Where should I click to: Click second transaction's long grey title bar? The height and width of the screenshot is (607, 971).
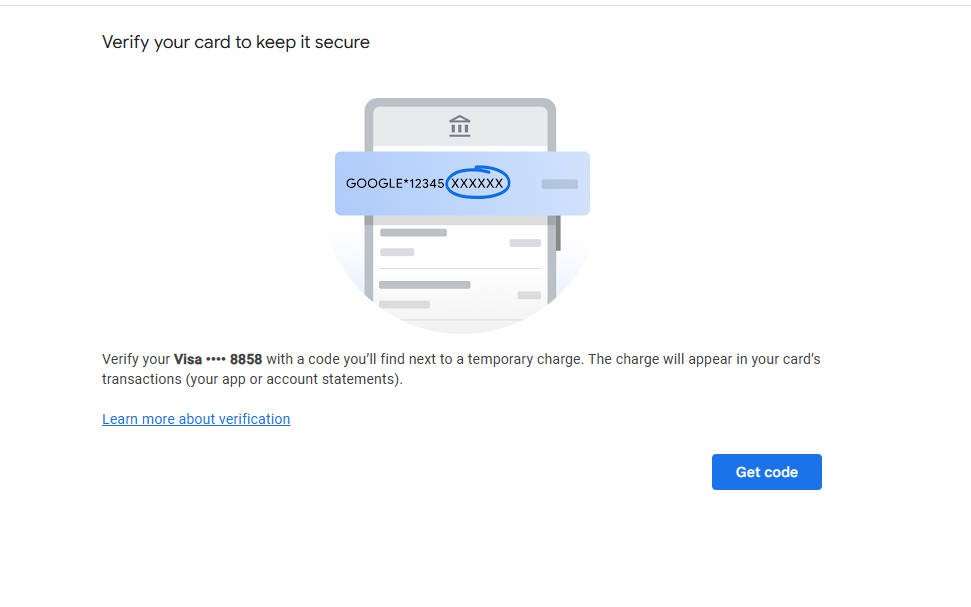tap(424, 285)
